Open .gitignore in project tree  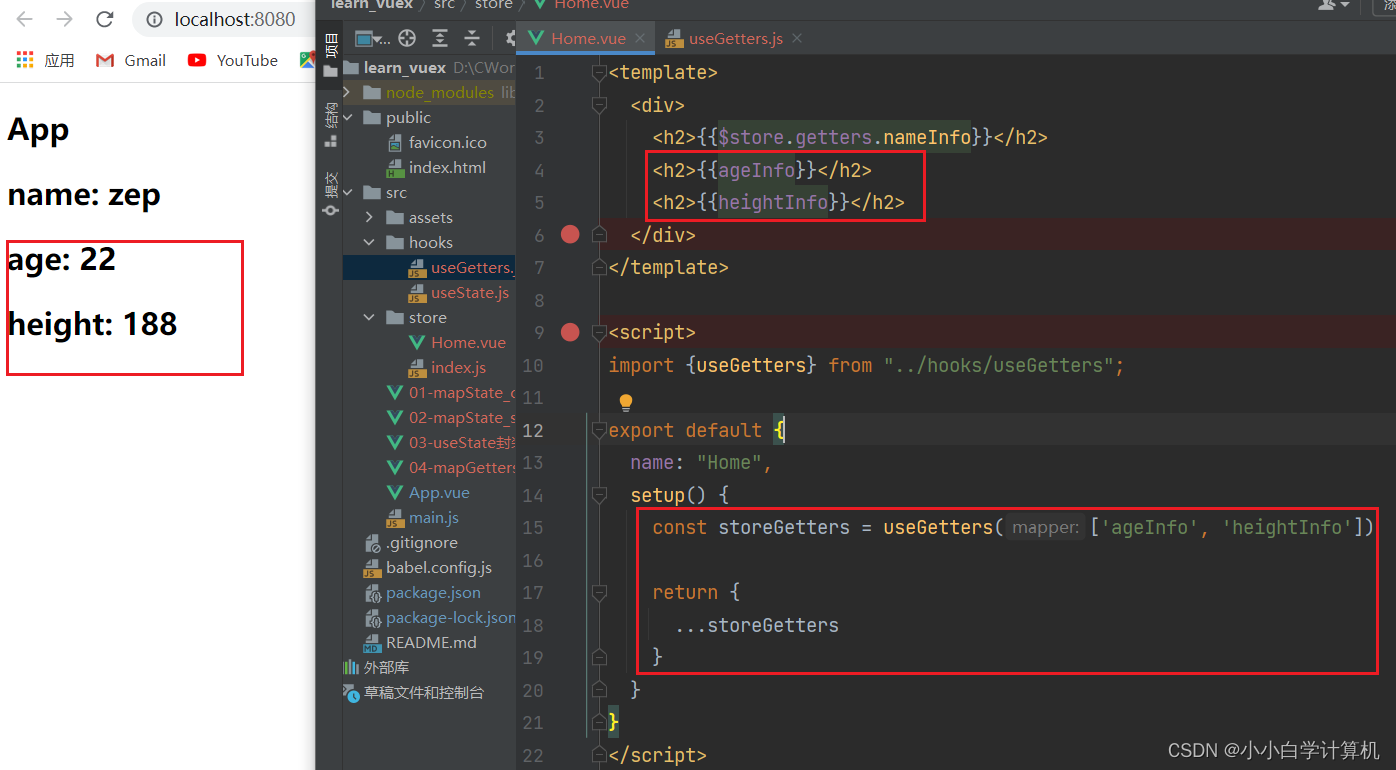click(411, 542)
